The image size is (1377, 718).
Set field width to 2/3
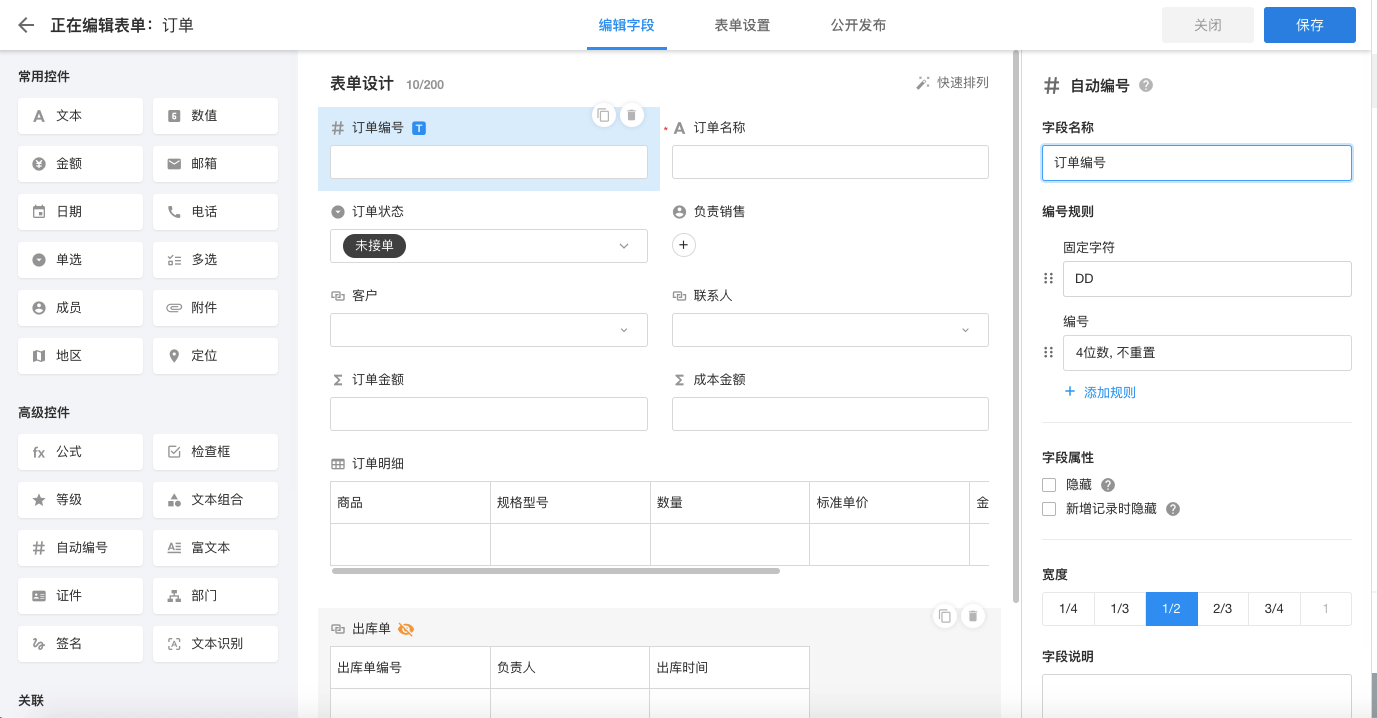click(1223, 609)
